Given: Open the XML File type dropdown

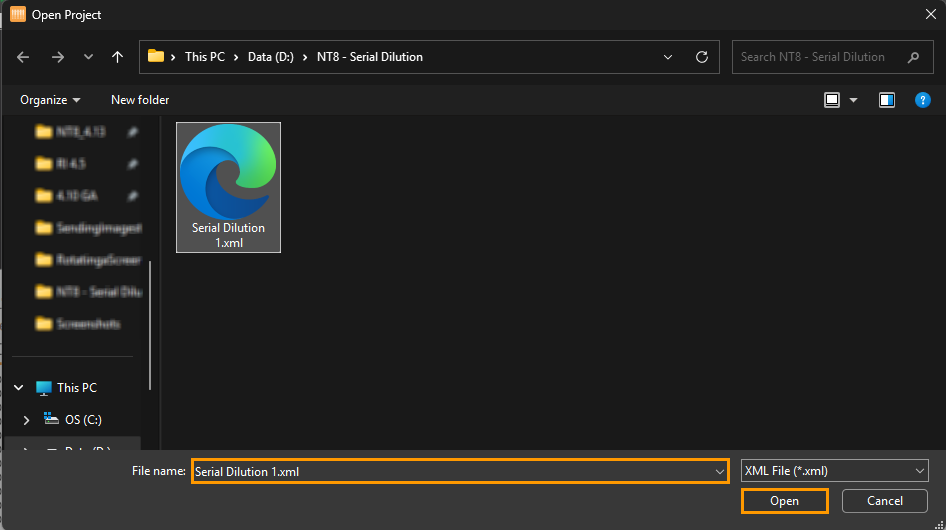Looking at the screenshot, I should coord(834,471).
